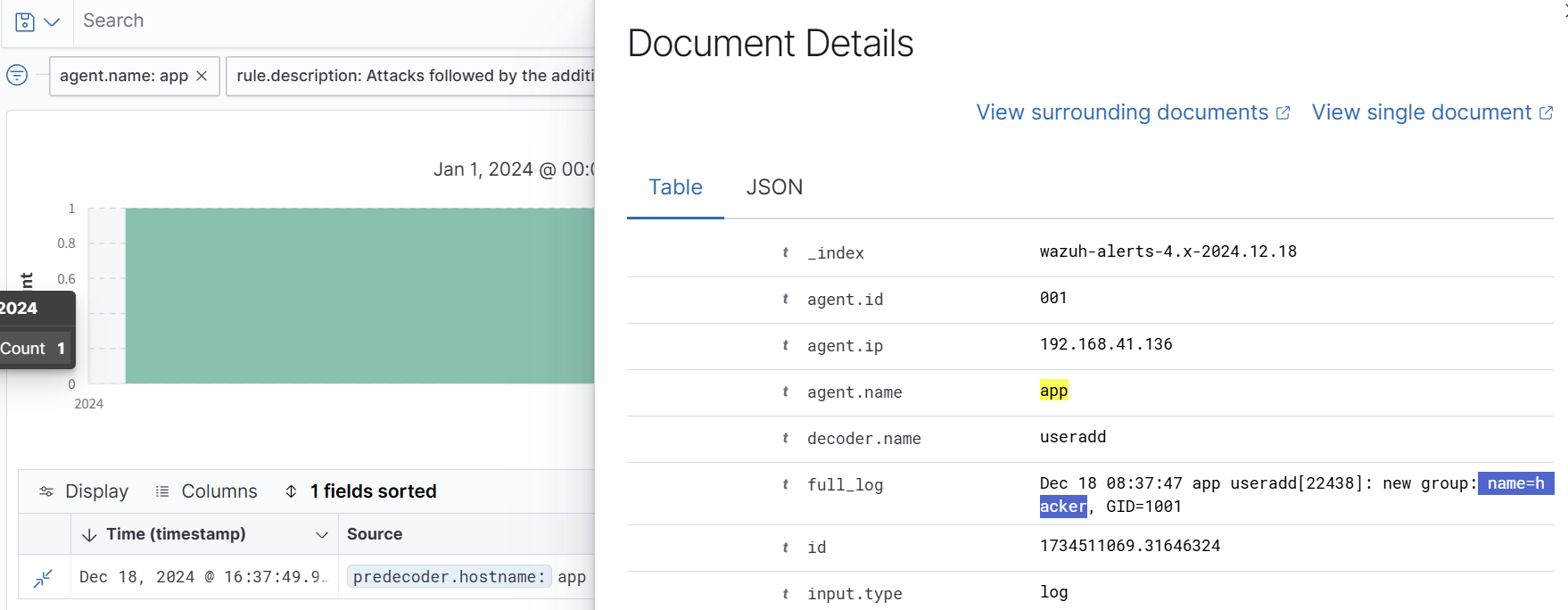Open the 1 fields sorted menu
Screen dimensions: 1568x610
point(361,491)
